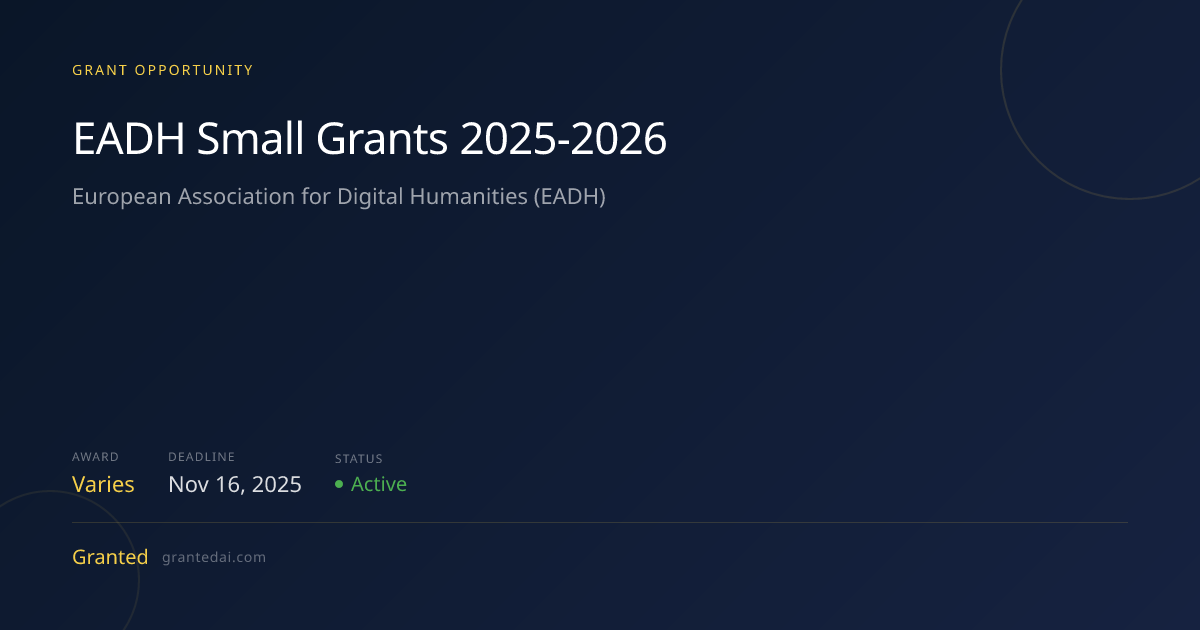
Task: Click the 'AWARD' label
Action: click(95, 457)
